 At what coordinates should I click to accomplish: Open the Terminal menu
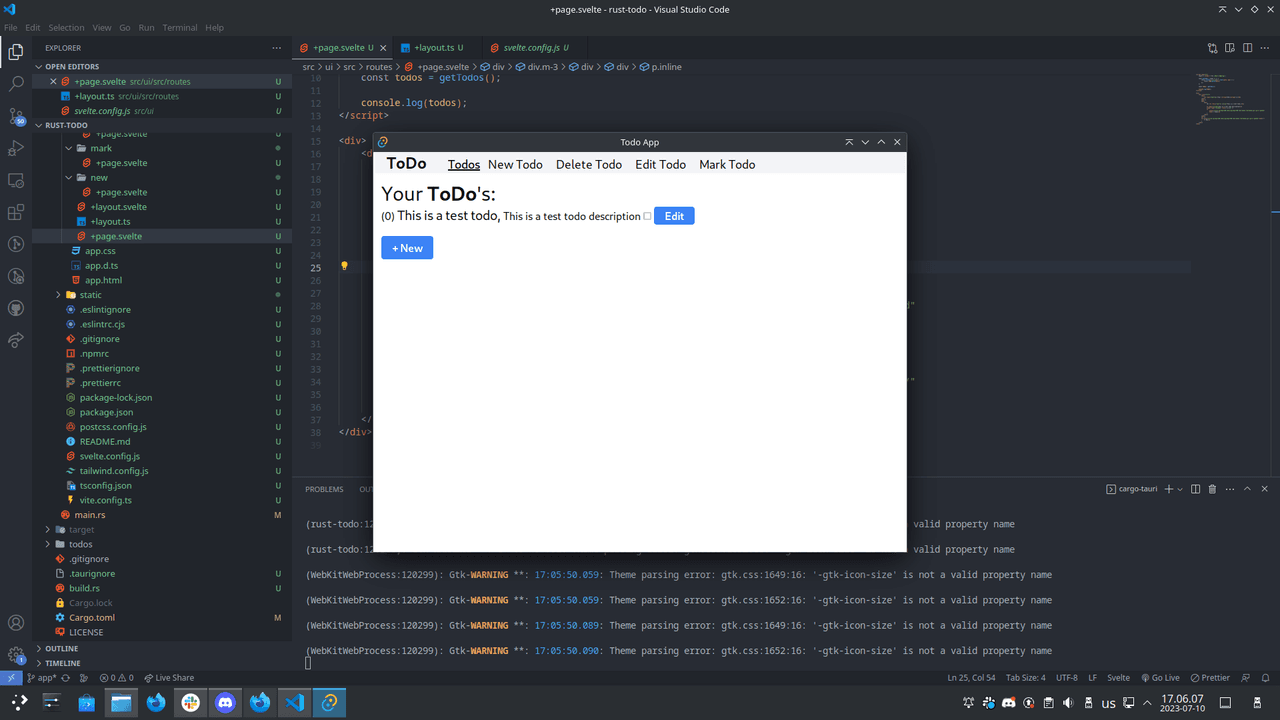(180, 27)
